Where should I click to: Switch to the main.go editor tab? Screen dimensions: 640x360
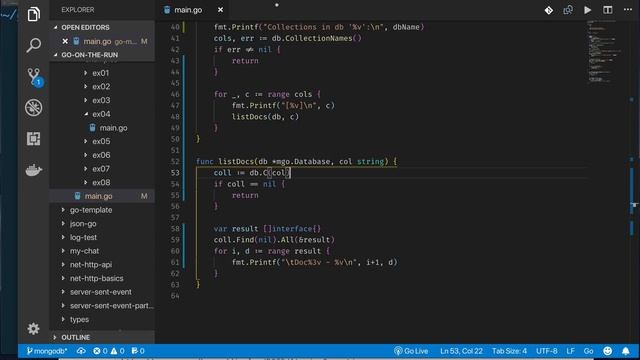(188, 10)
